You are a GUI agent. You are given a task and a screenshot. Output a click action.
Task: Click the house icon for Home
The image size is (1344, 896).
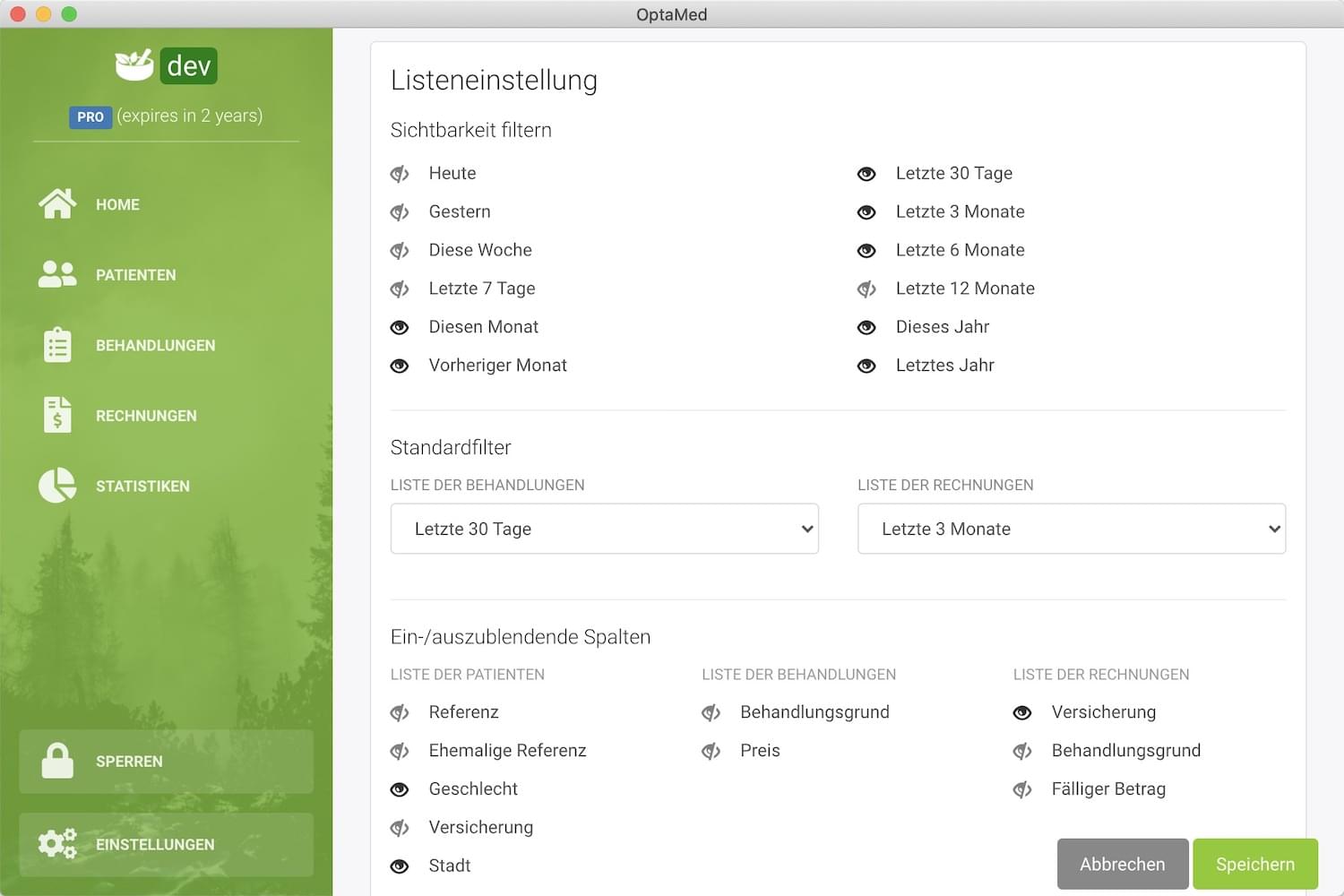click(x=57, y=204)
